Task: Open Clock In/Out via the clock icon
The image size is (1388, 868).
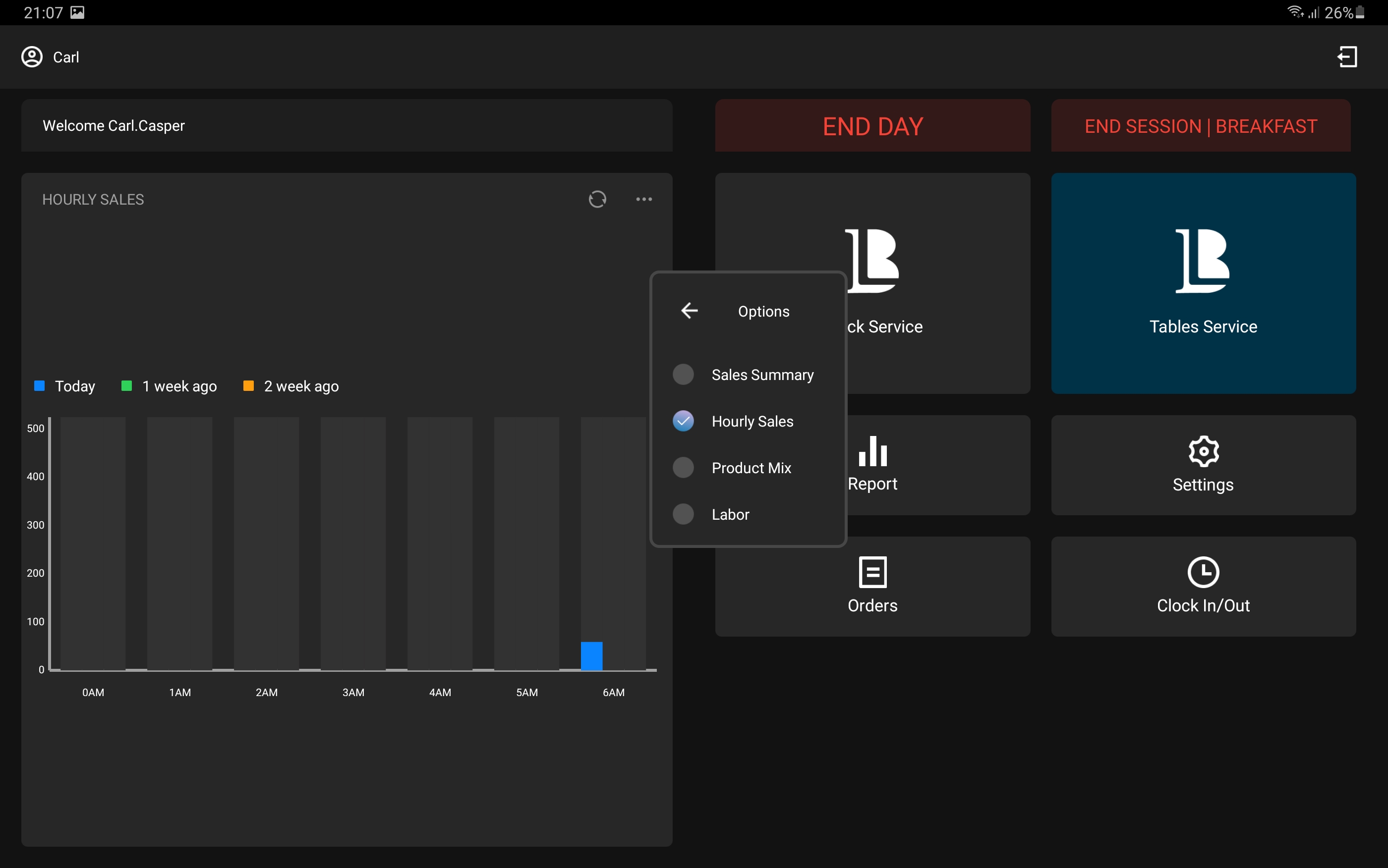Action: 1203,572
